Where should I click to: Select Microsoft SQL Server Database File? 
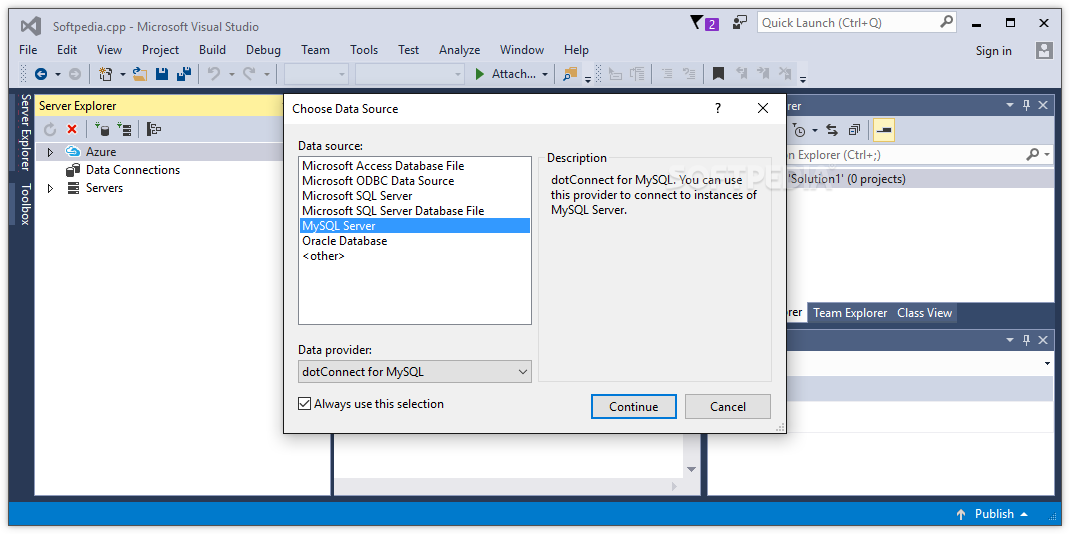coord(393,211)
